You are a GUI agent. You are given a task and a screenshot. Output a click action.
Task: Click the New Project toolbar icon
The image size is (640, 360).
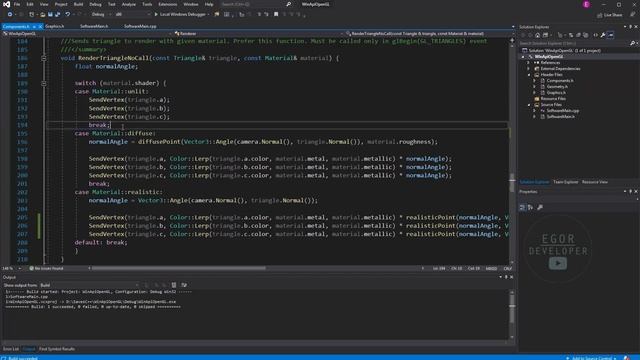tap(31, 14)
